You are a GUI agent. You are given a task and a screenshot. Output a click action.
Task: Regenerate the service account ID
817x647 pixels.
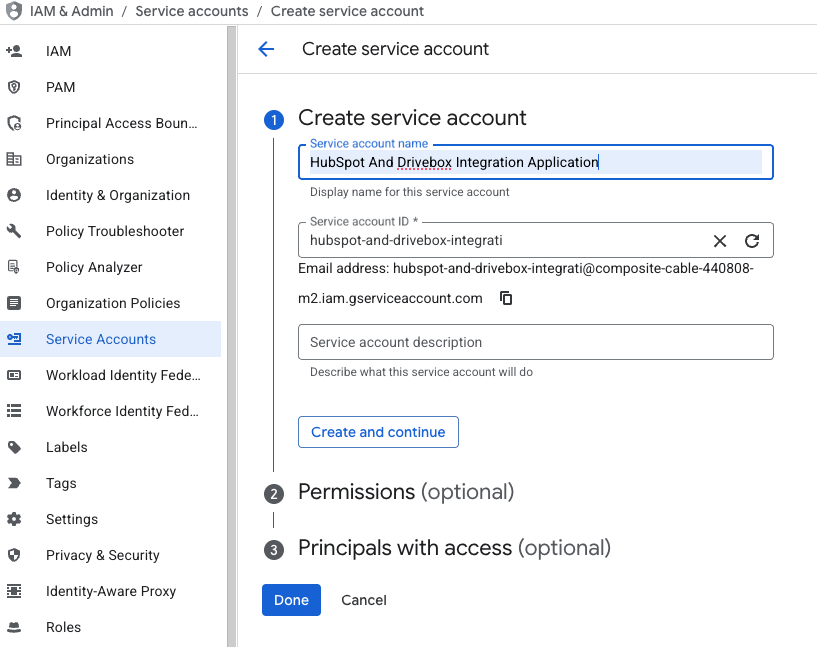(752, 241)
